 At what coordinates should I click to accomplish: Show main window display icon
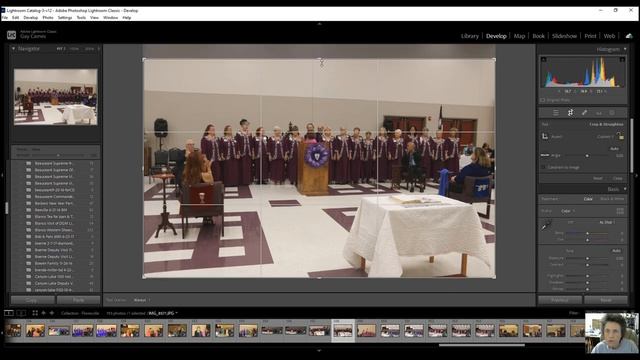(9, 313)
